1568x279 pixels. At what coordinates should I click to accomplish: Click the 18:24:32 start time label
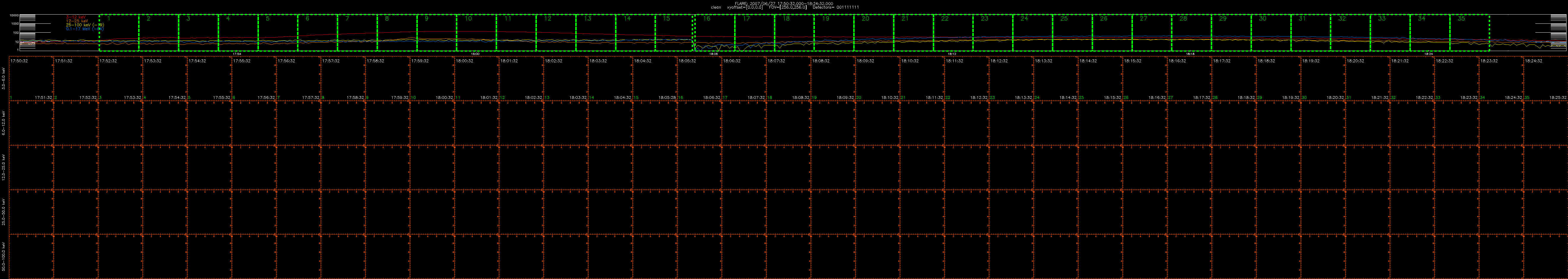click(1533, 61)
